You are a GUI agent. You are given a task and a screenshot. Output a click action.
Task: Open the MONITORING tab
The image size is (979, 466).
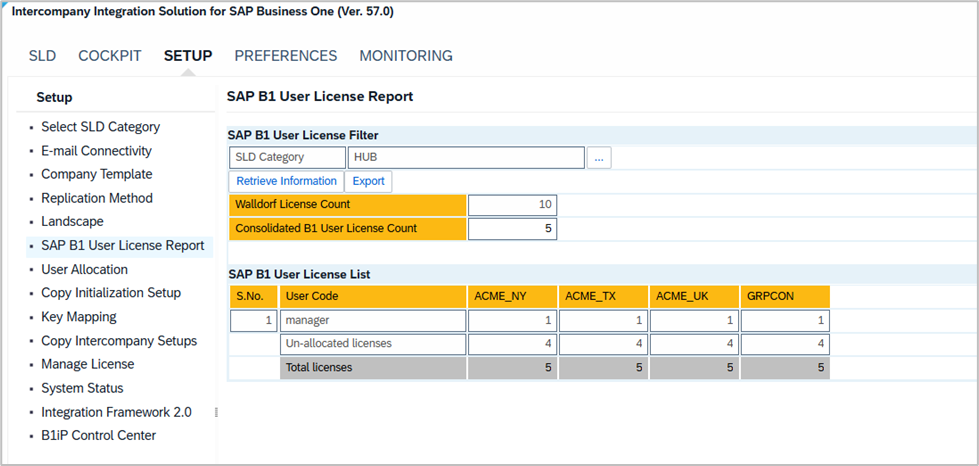pos(406,56)
